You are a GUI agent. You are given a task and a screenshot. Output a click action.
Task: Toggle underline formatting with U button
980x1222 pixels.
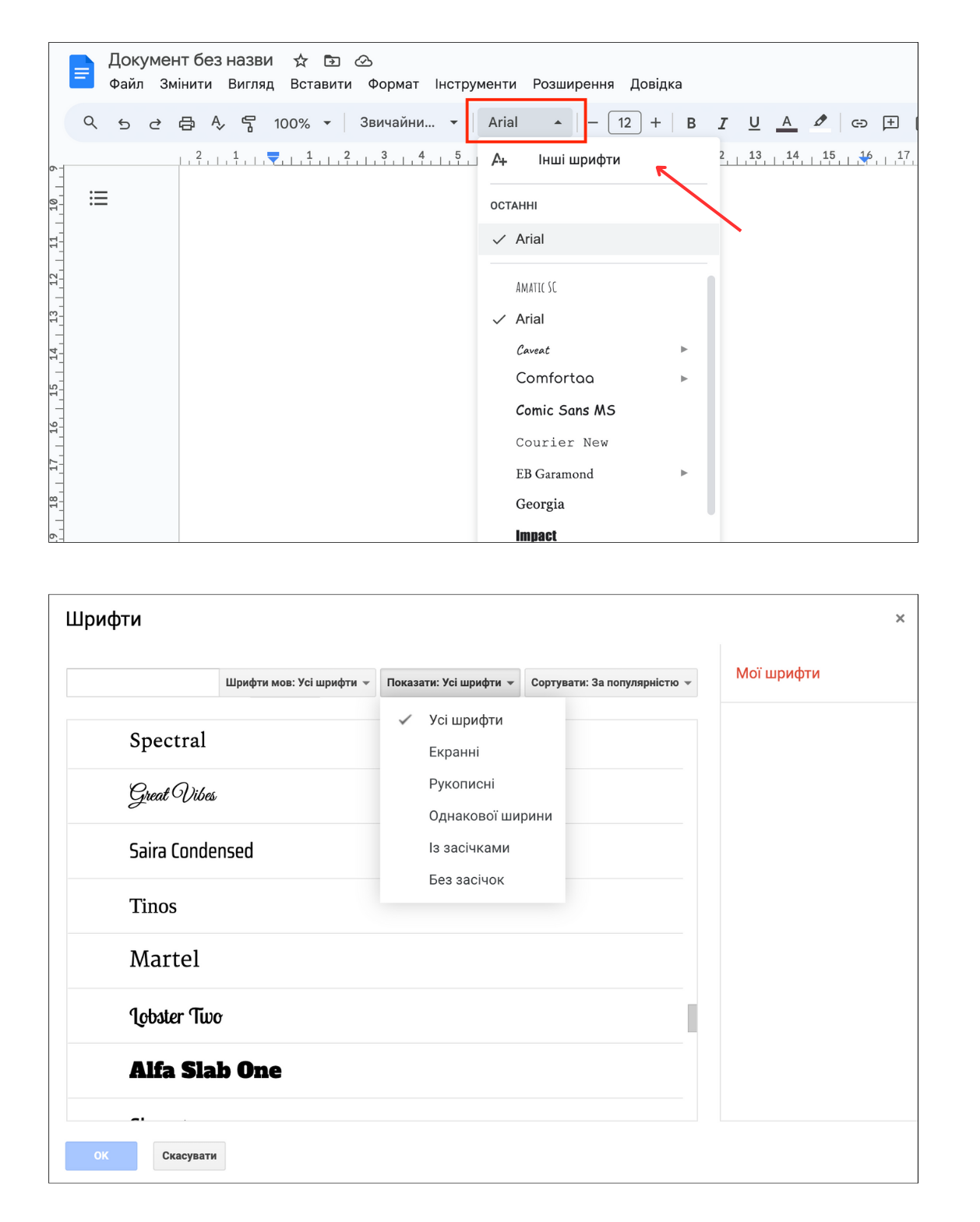(754, 123)
